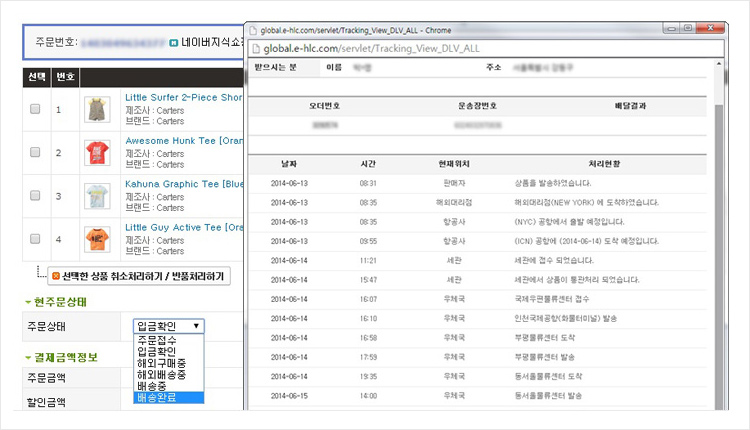Click the popup vertical scrollbar thumb
Screen dimensions: 750x430
tap(718, 256)
